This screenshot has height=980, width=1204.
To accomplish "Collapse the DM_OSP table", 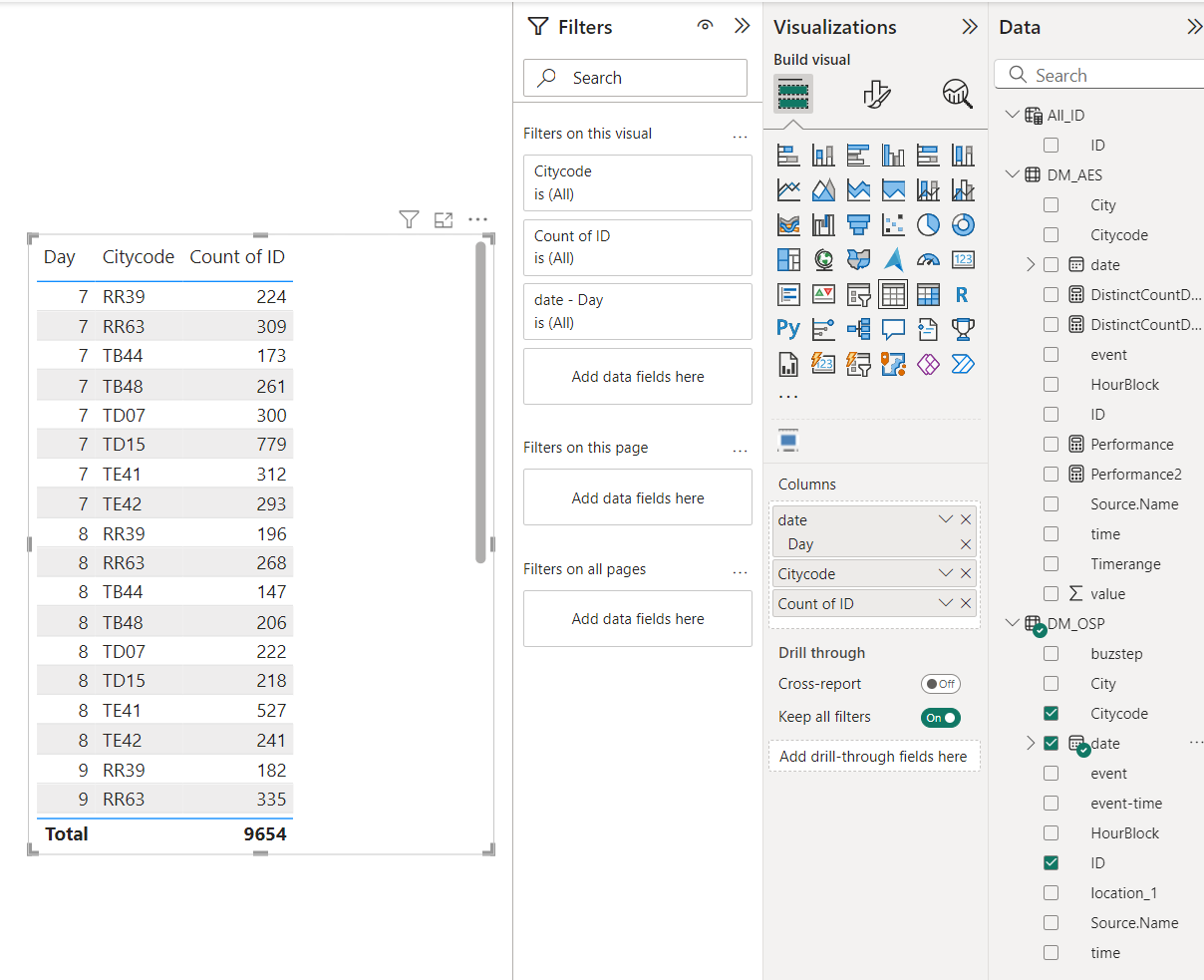I will click(1012, 623).
